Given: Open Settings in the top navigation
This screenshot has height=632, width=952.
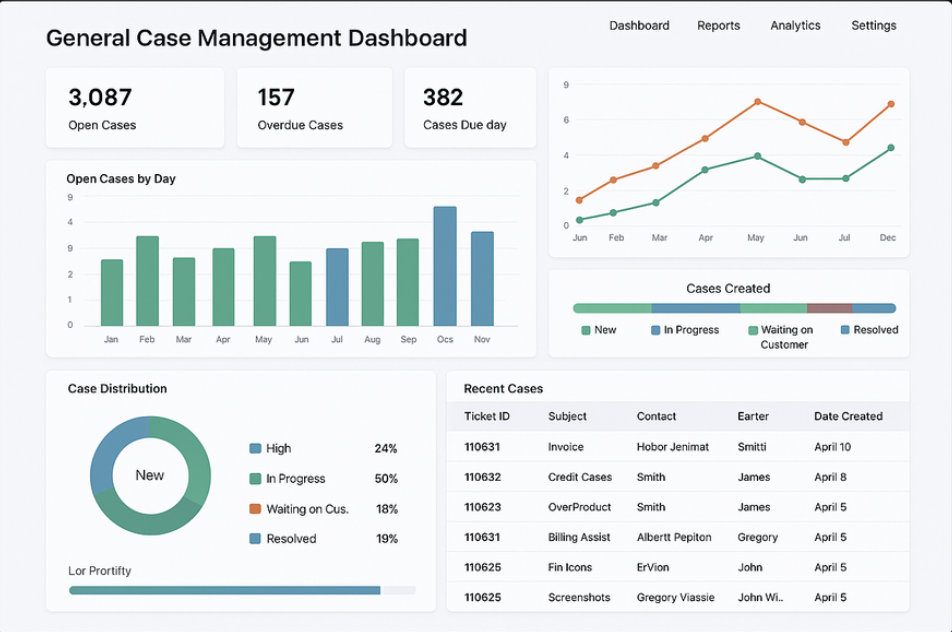Looking at the screenshot, I should 873,26.
